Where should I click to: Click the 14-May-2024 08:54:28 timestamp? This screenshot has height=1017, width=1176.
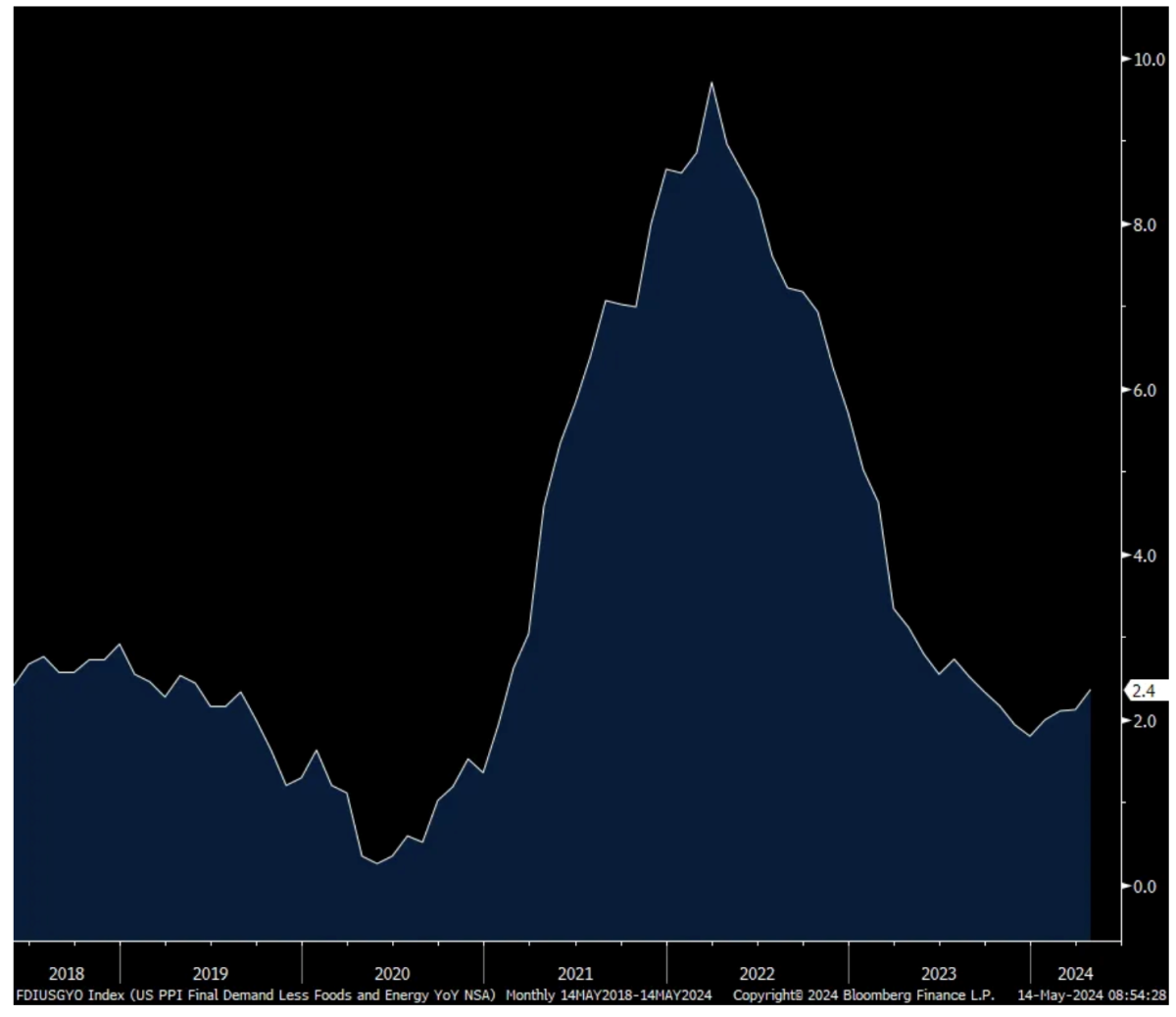pyautogui.click(x=1091, y=995)
